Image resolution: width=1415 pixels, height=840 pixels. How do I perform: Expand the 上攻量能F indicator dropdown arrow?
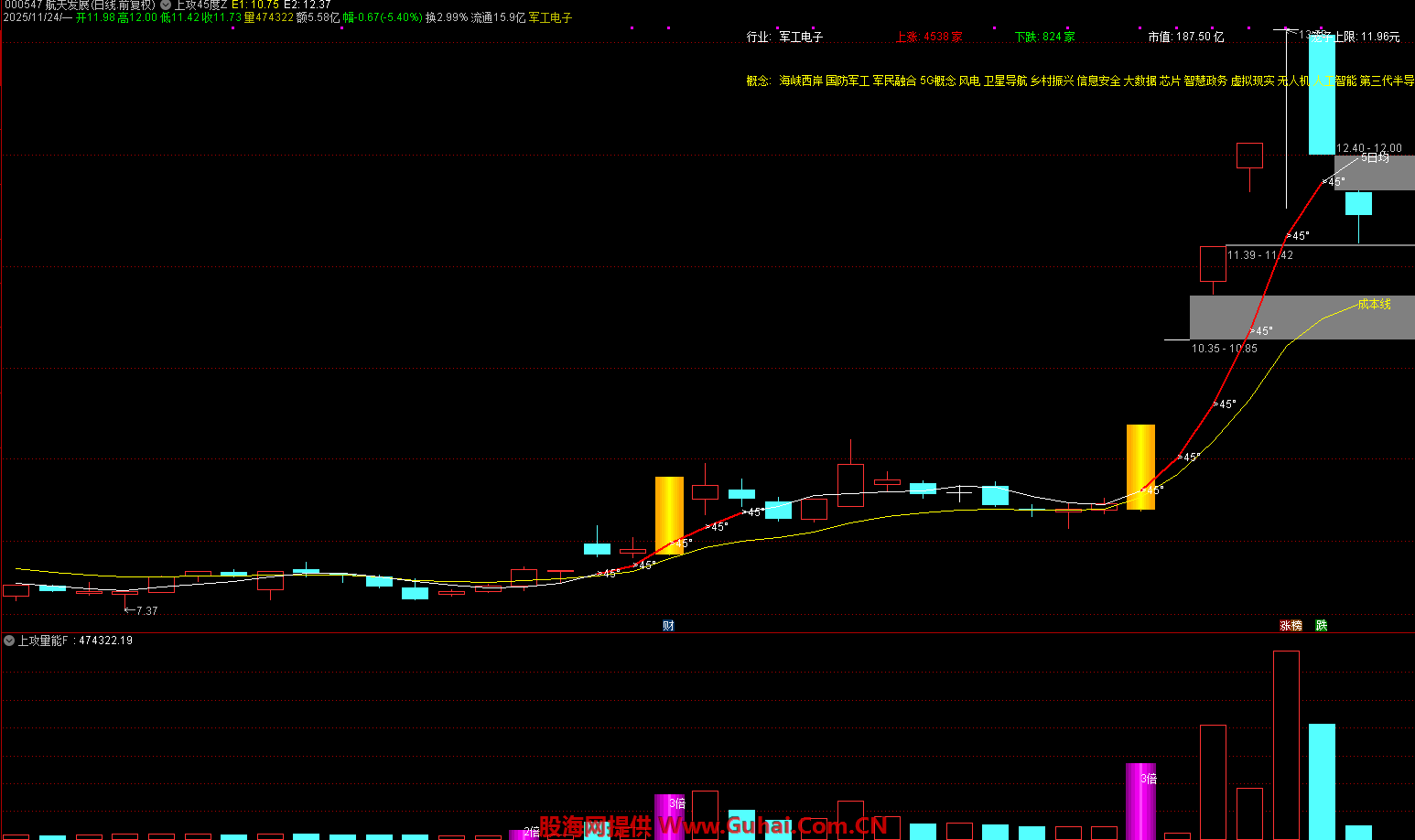(x=9, y=641)
